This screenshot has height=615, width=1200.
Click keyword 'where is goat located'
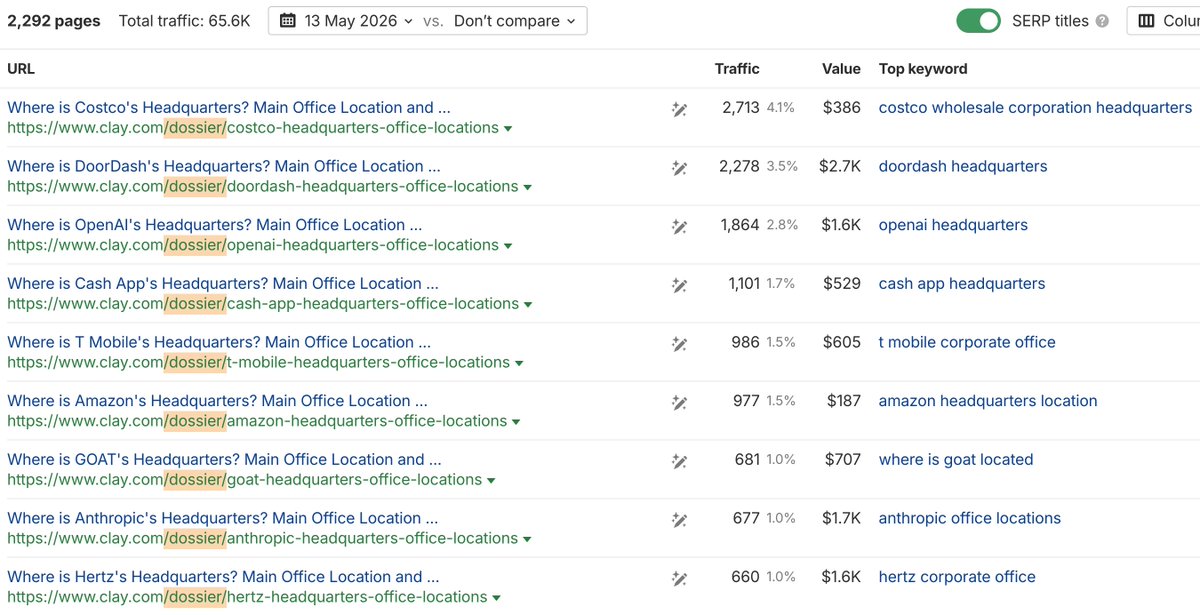coord(956,459)
